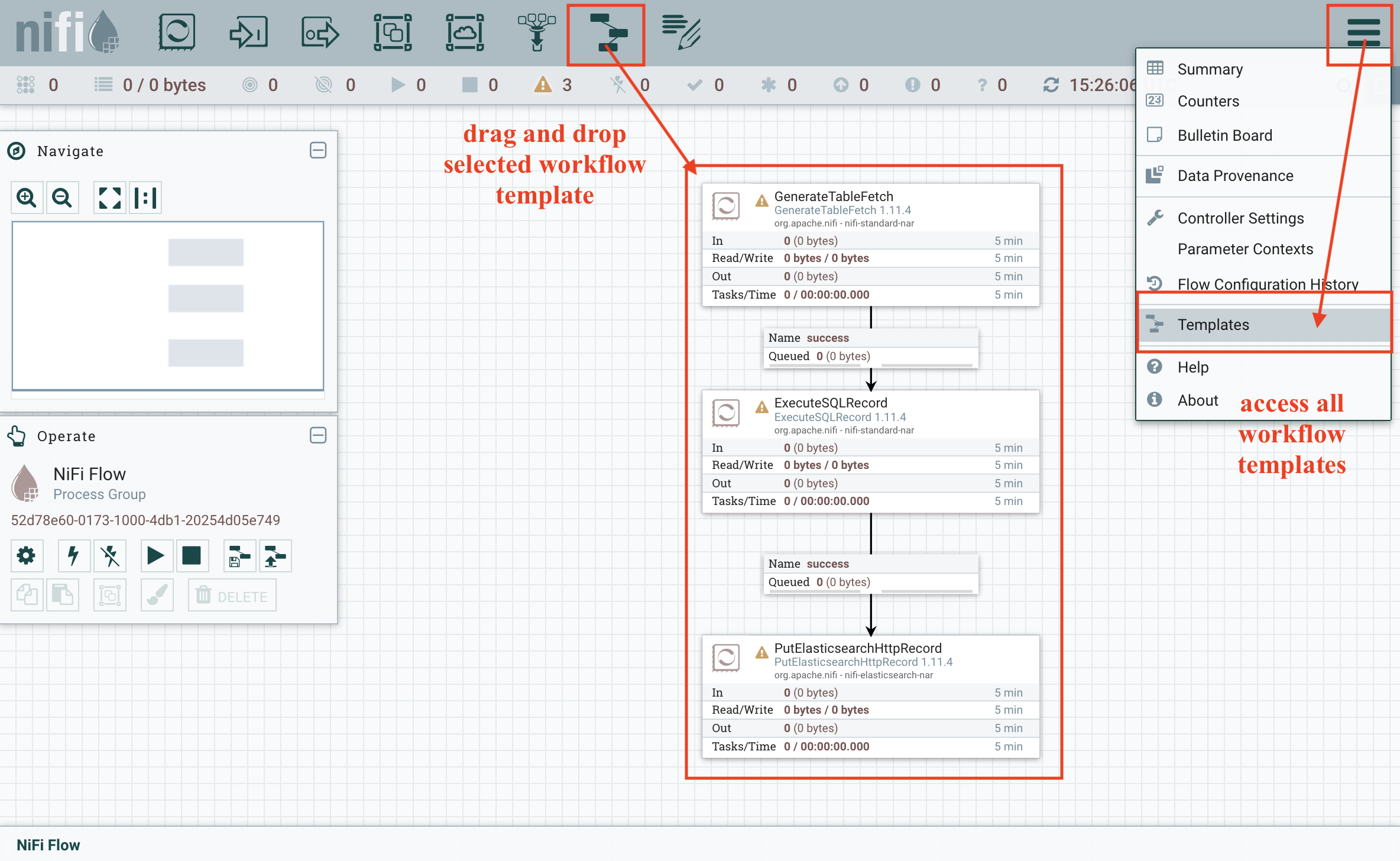Stop the flow with stop button
The height and width of the screenshot is (861, 1400).
tap(192, 556)
